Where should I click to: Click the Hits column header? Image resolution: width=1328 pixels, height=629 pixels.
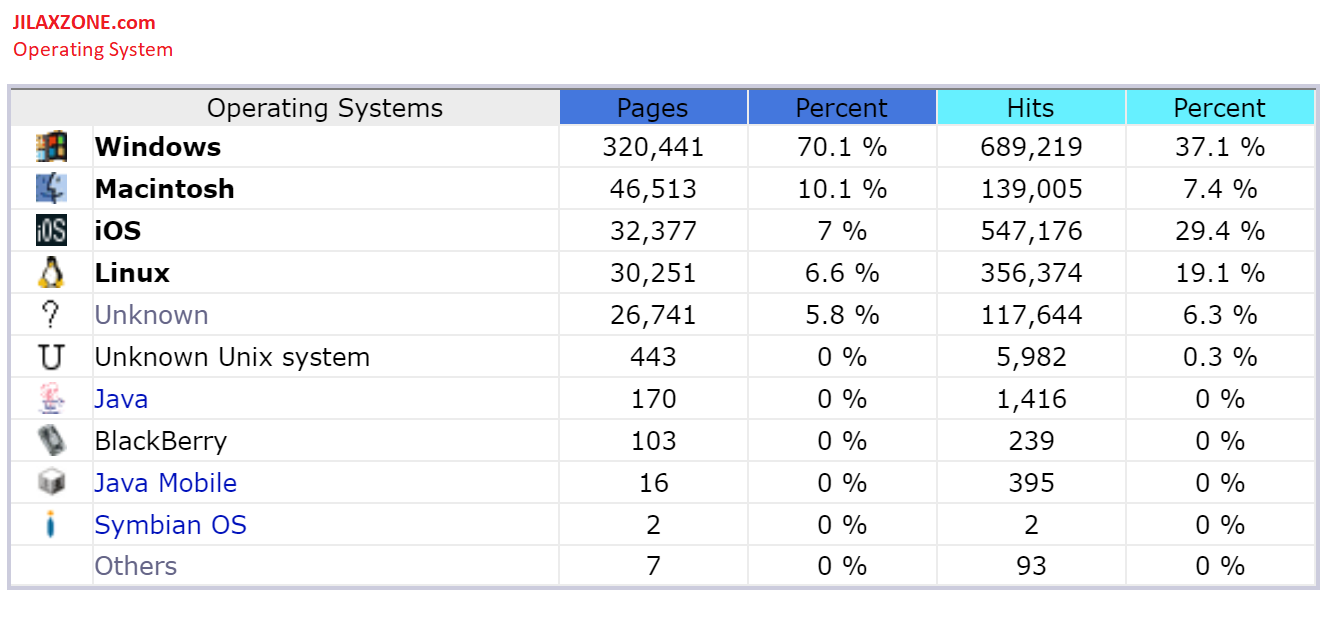click(x=1031, y=108)
